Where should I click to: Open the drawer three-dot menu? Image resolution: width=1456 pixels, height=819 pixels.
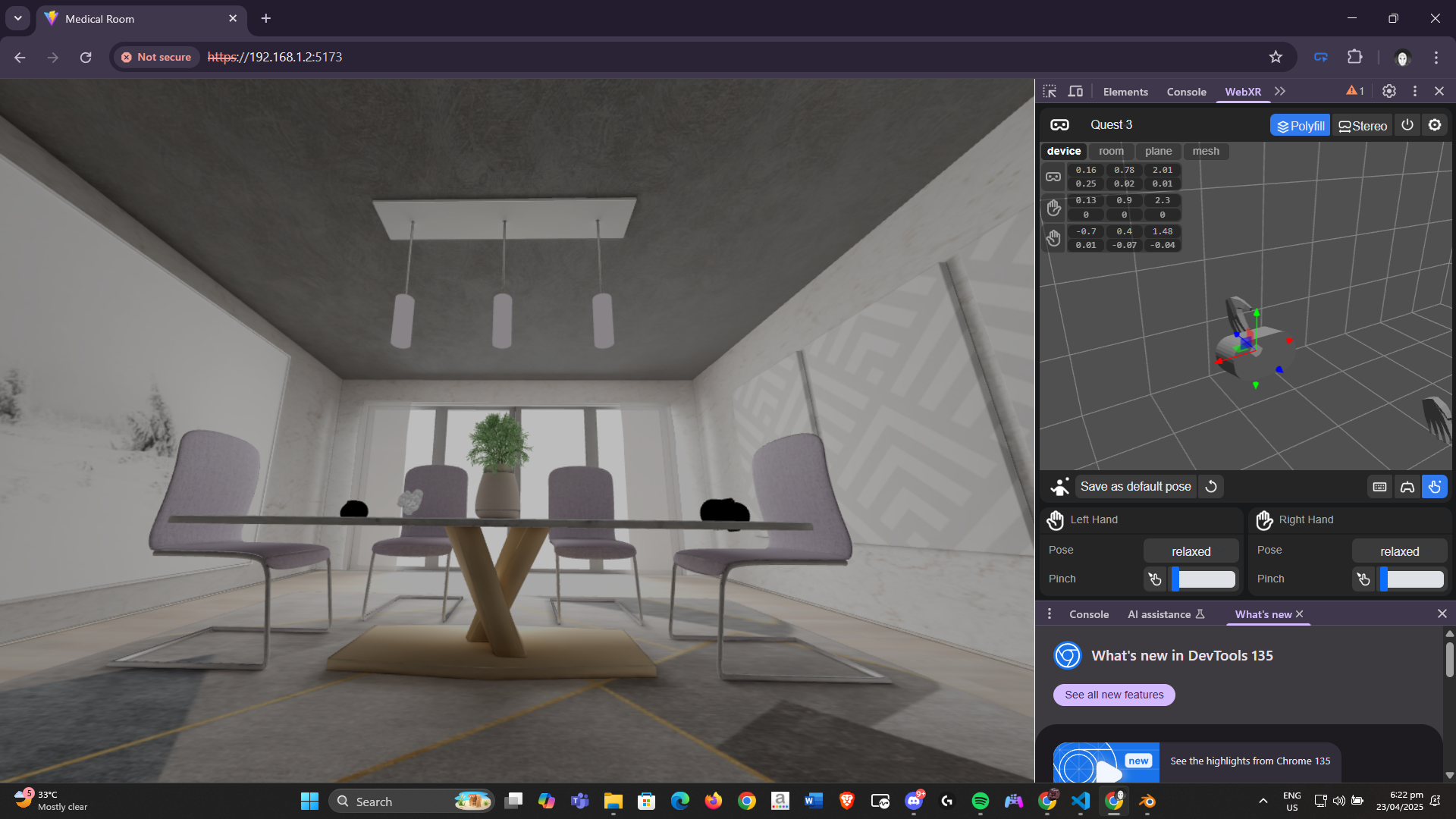coord(1050,614)
